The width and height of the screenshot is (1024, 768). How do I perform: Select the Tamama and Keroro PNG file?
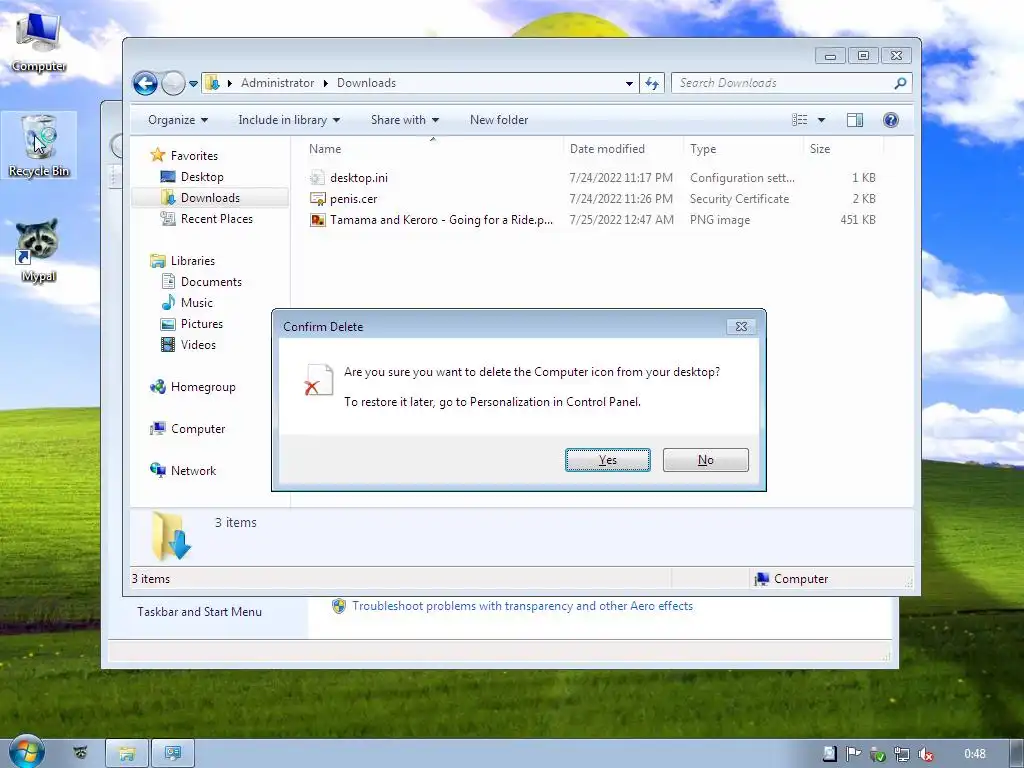pyautogui.click(x=441, y=219)
